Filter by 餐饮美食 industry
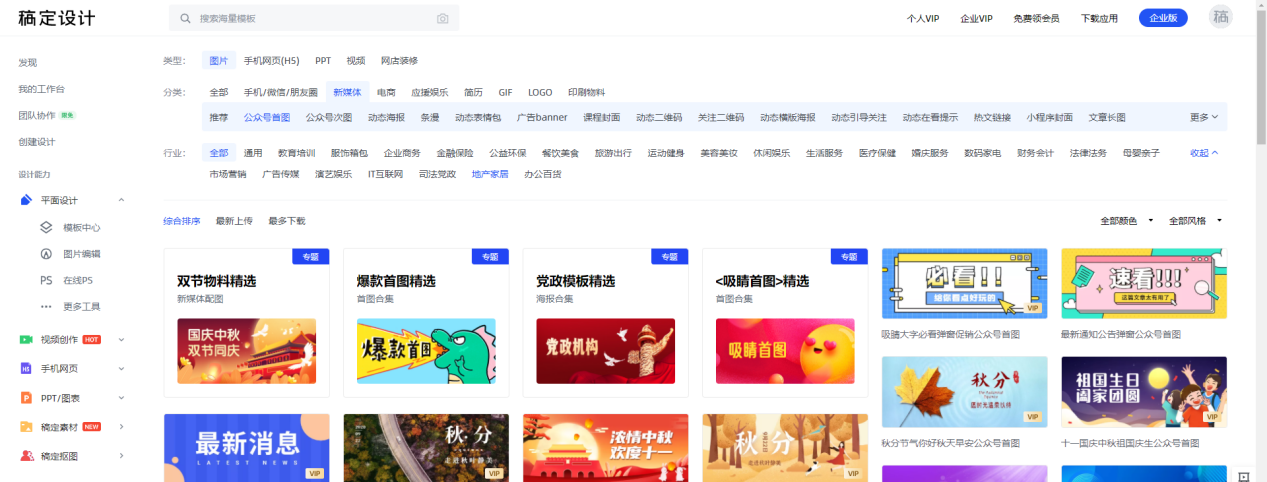This screenshot has width=1267, height=482. (560, 153)
